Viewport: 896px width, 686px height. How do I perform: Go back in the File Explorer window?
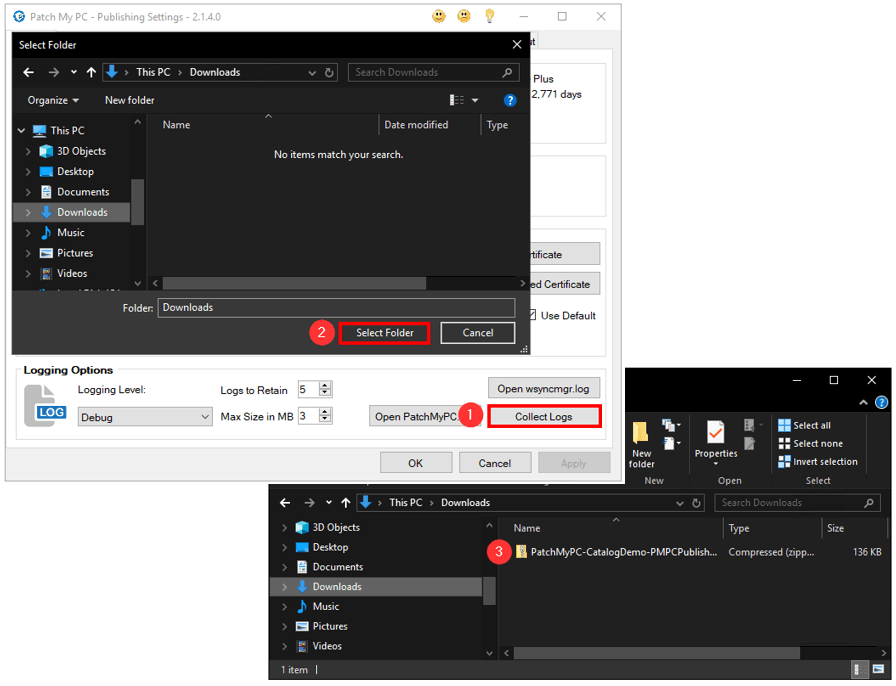[x=285, y=503]
